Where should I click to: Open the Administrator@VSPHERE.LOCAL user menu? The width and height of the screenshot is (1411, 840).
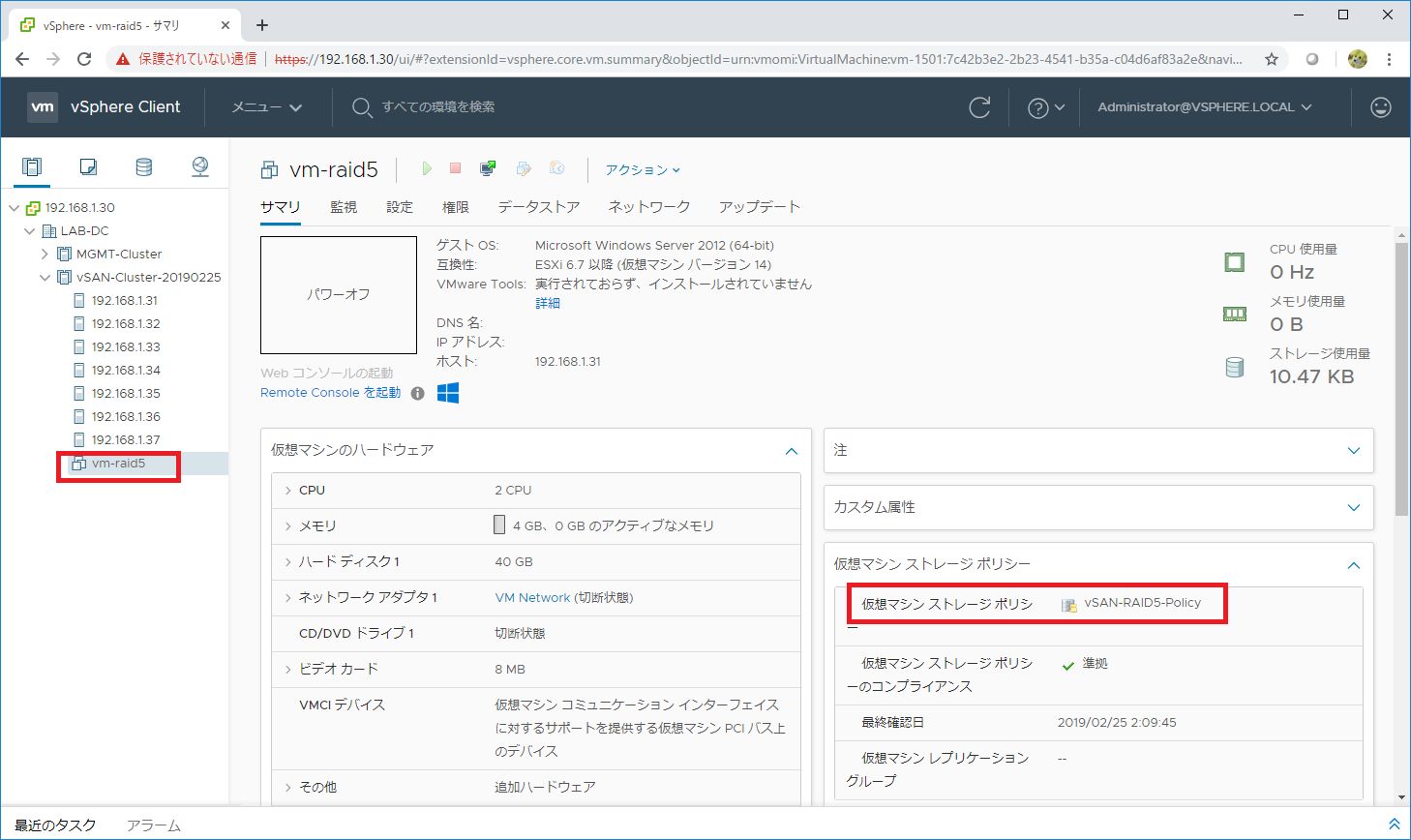click(1204, 107)
